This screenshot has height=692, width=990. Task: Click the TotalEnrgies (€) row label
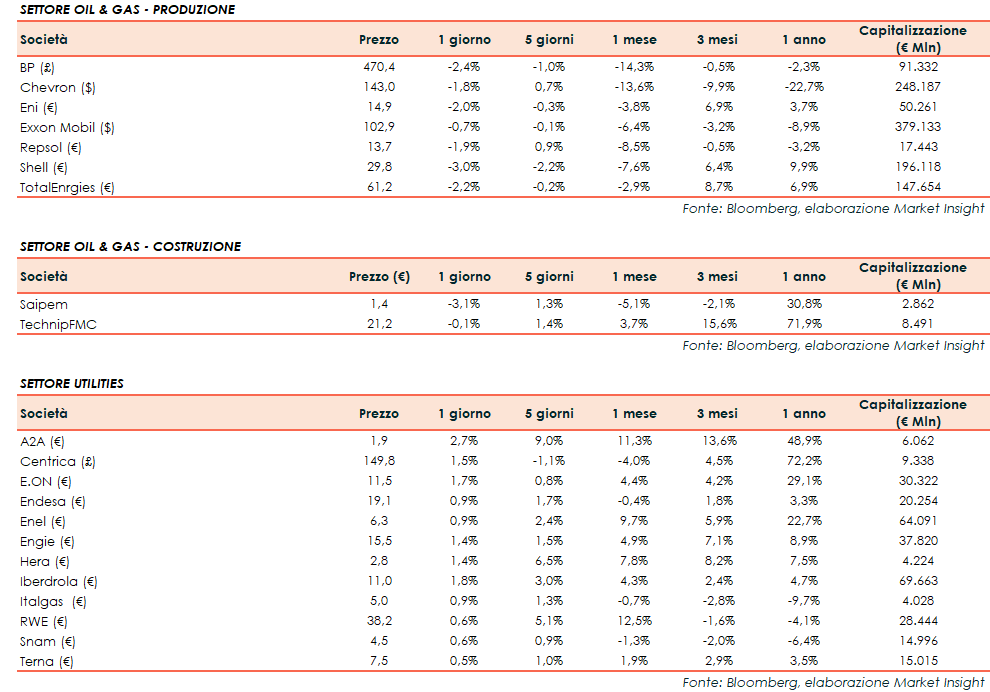coord(67,187)
